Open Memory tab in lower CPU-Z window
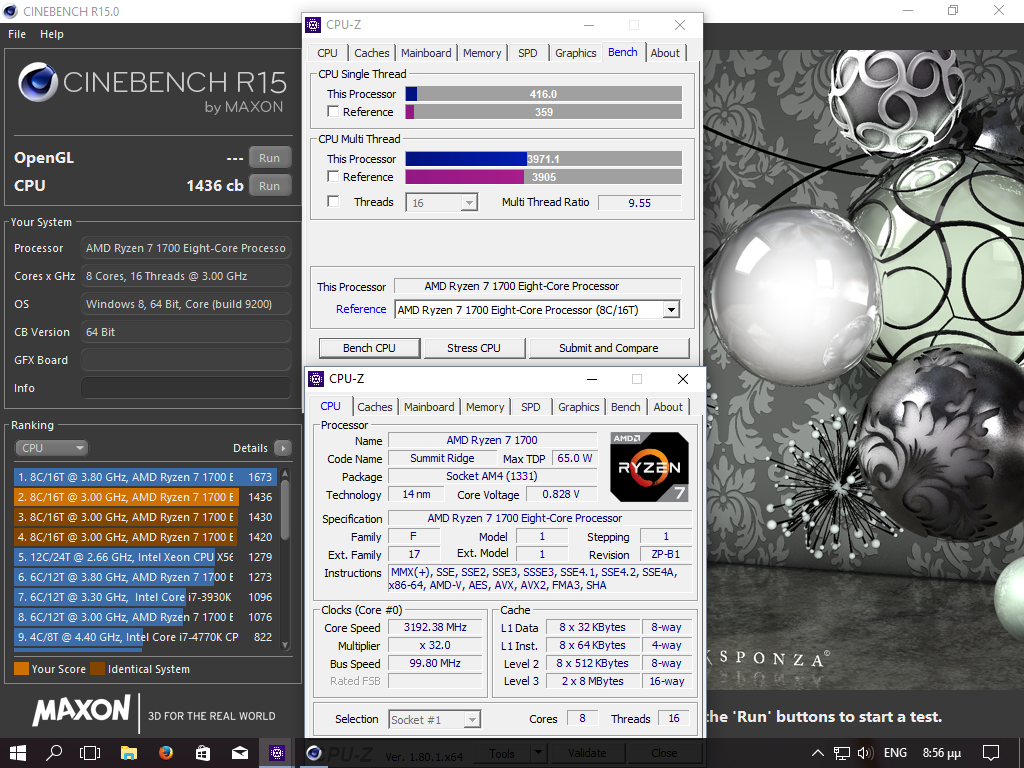 [x=485, y=407]
